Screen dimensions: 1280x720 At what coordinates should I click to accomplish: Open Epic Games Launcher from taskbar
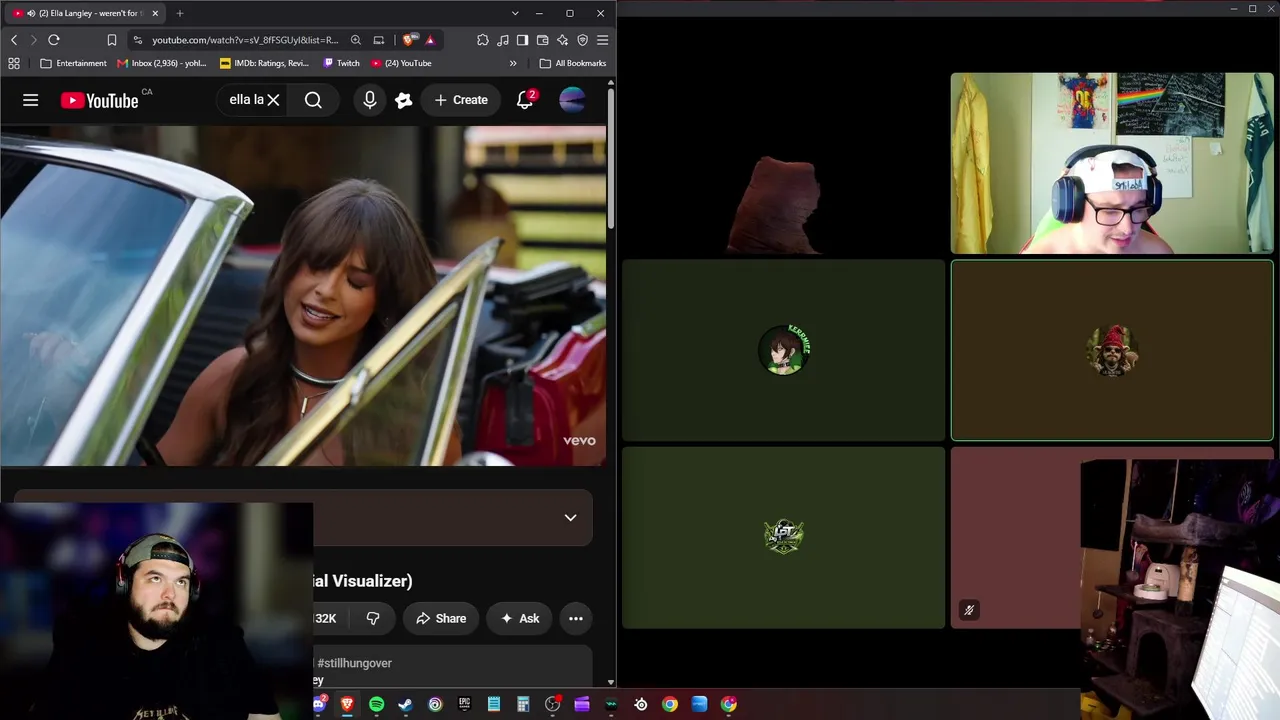coord(464,704)
